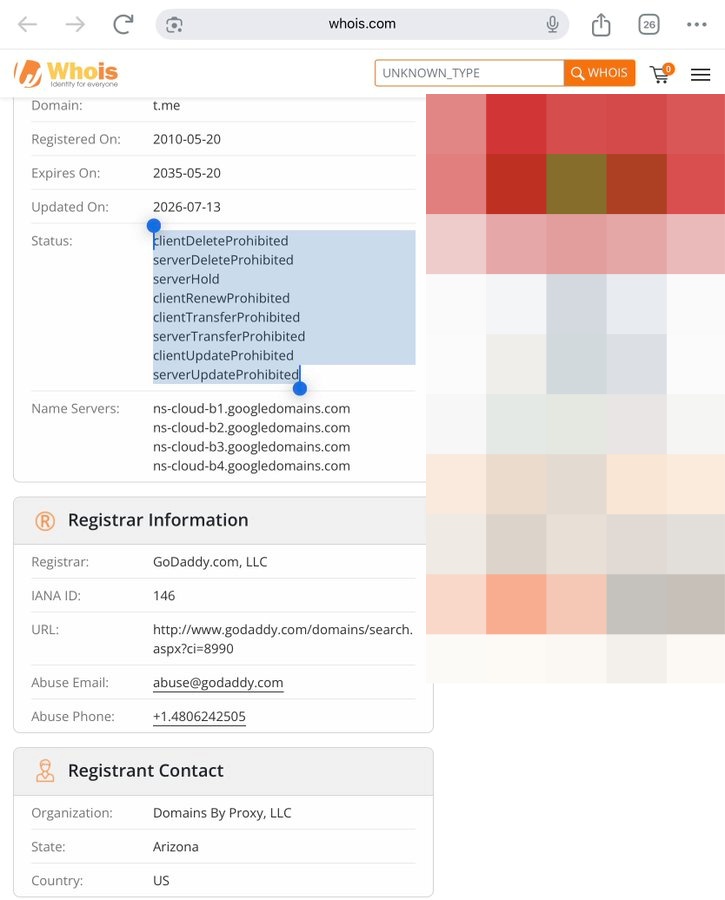Click the clientUpdateProhibited status
Image resolution: width=725 pixels, height=900 pixels.
(223, 355)
